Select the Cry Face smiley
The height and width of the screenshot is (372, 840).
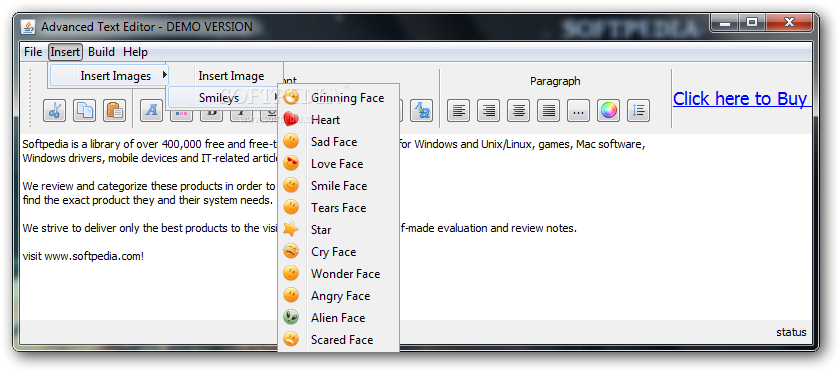click(x=339, y=251)
